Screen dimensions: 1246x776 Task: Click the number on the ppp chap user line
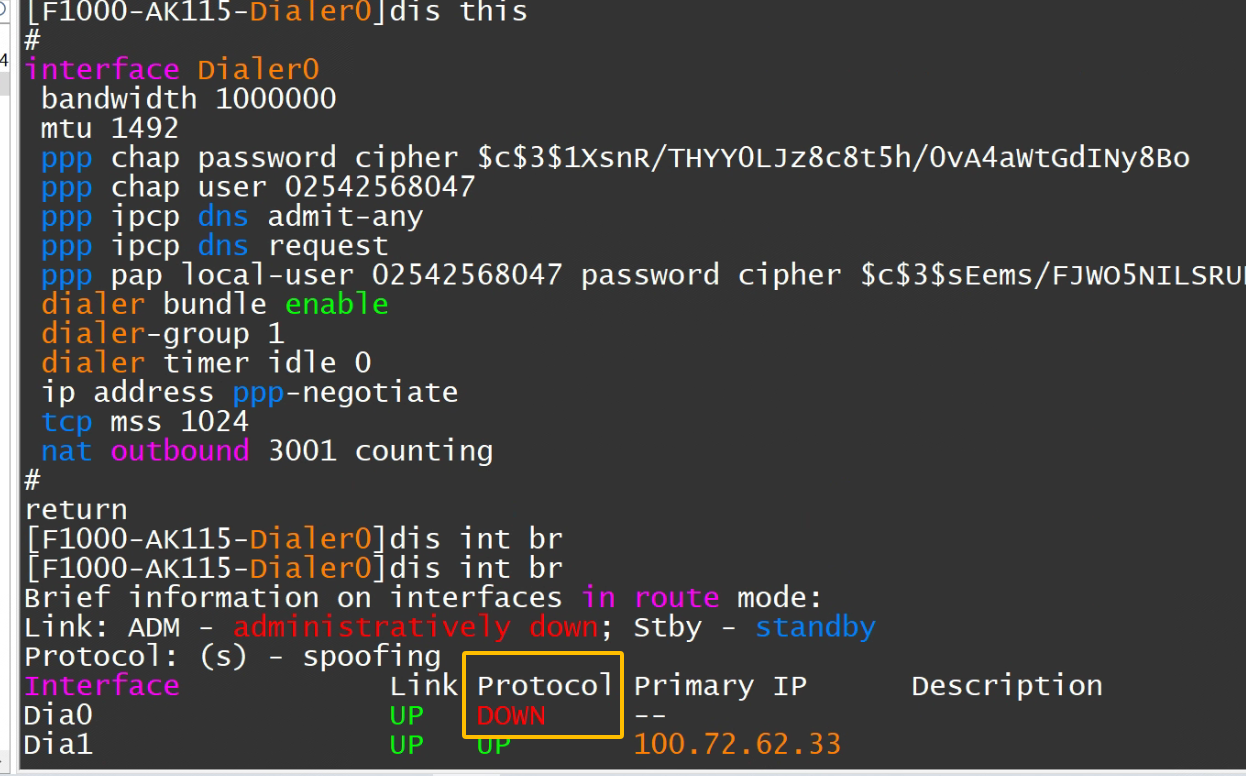(380, 187)
